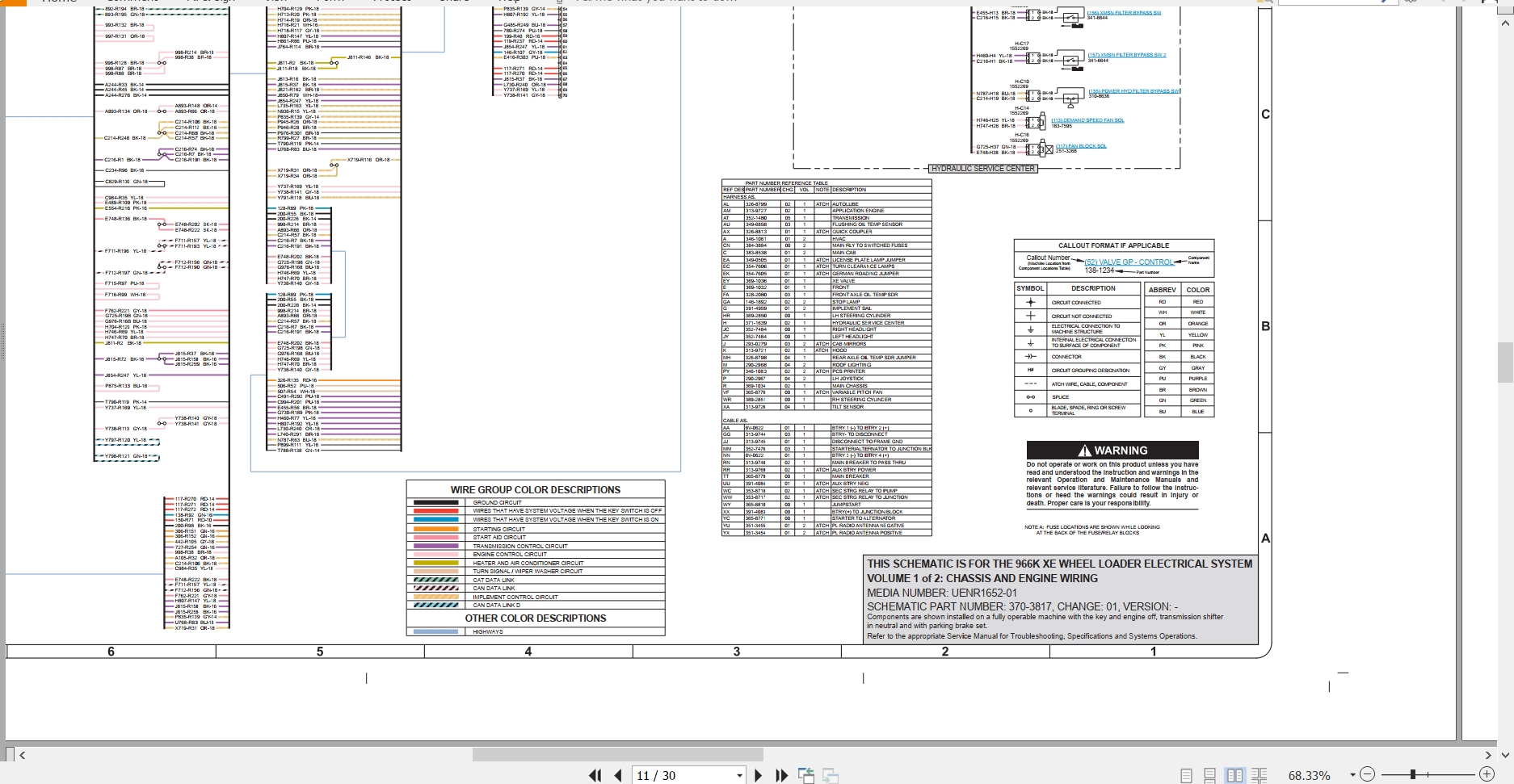Click the STARTING CIRCUIT orange color swatch

coord(436,529)
